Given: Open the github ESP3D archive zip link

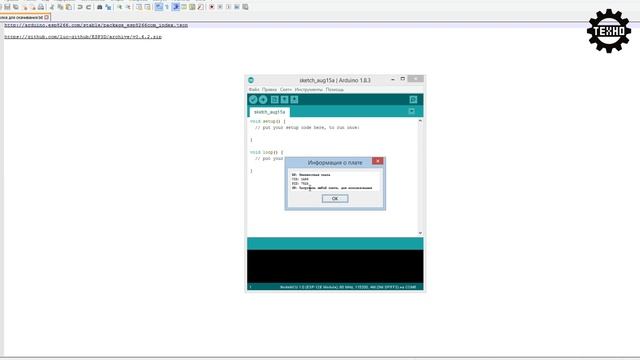Looking at the screenshot, I should point(83,37).
